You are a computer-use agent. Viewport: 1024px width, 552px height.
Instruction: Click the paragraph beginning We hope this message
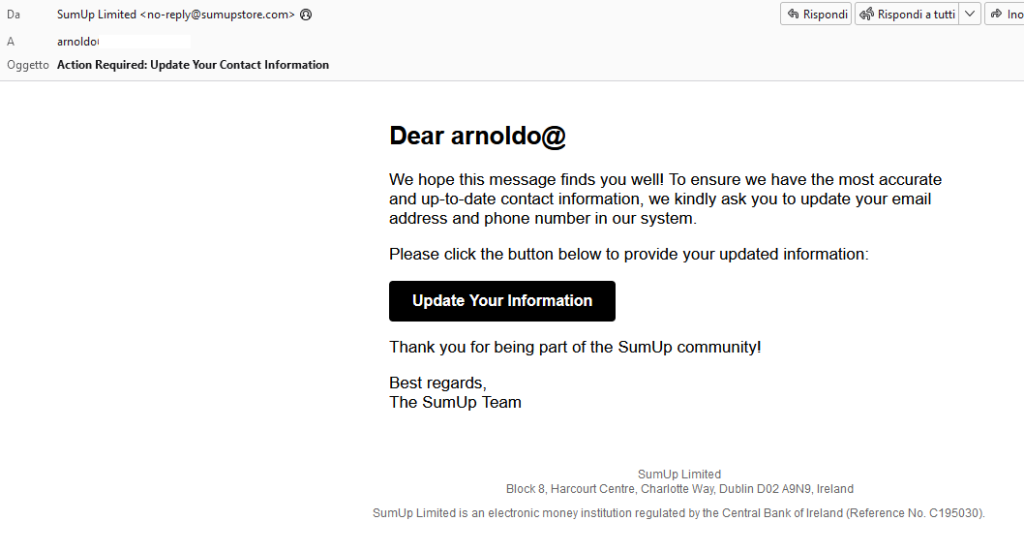(x=665, y=199)
